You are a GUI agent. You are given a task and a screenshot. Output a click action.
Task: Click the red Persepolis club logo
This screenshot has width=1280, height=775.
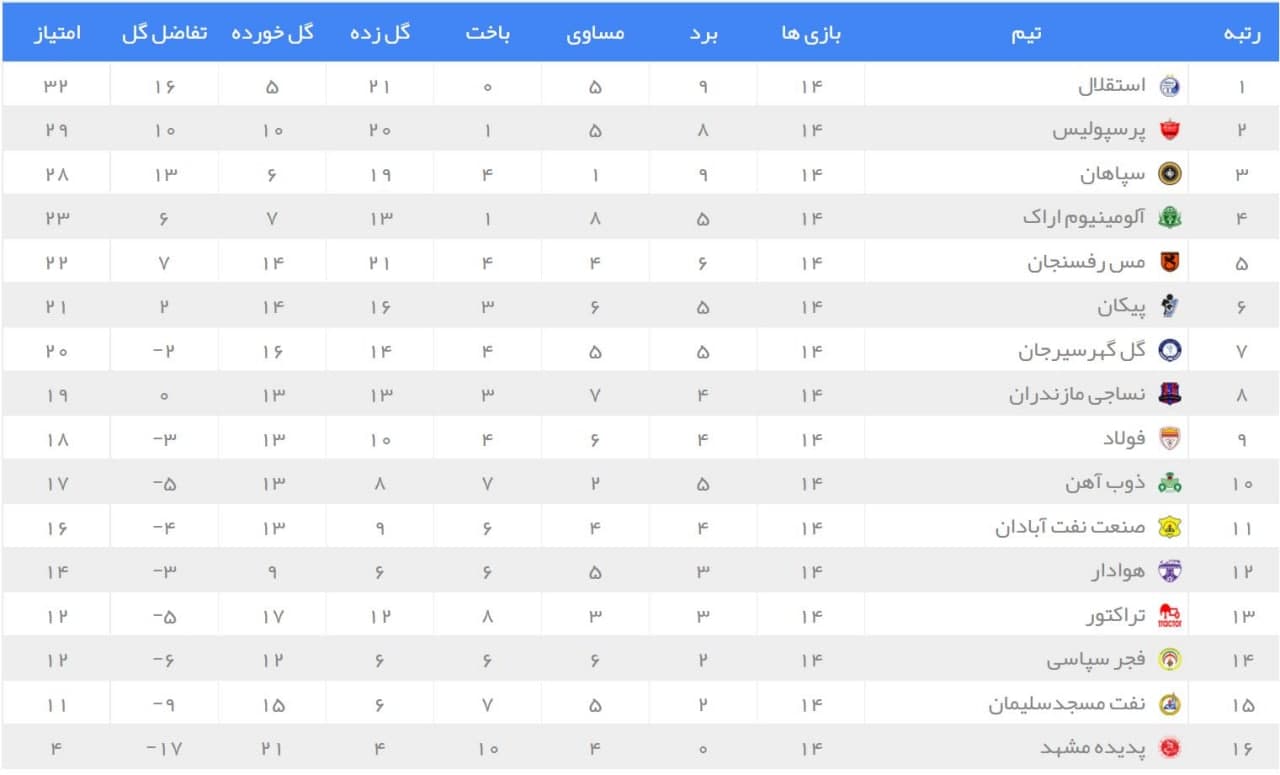pos(1169,130)
